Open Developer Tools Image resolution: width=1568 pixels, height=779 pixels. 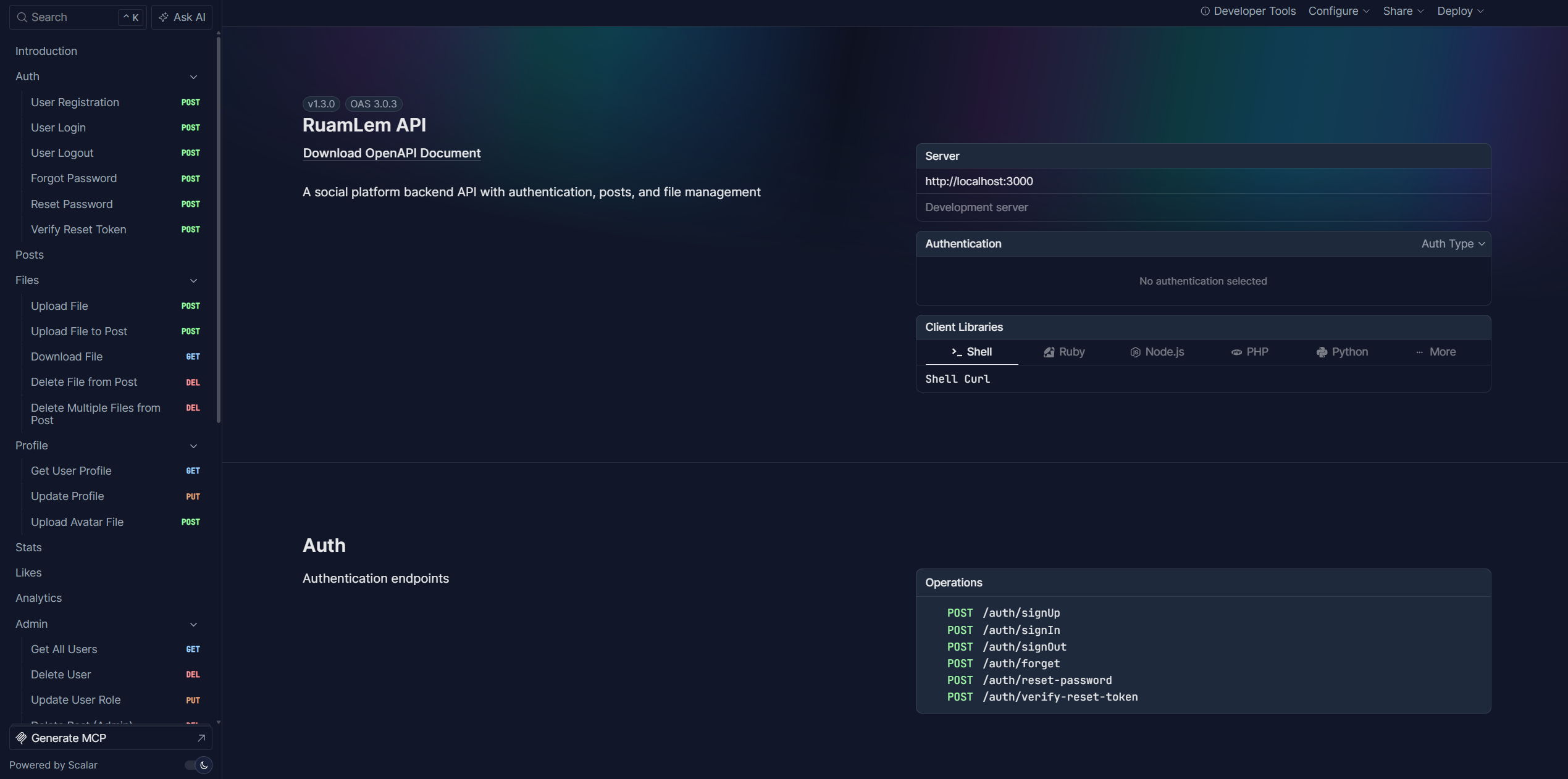1247,11
